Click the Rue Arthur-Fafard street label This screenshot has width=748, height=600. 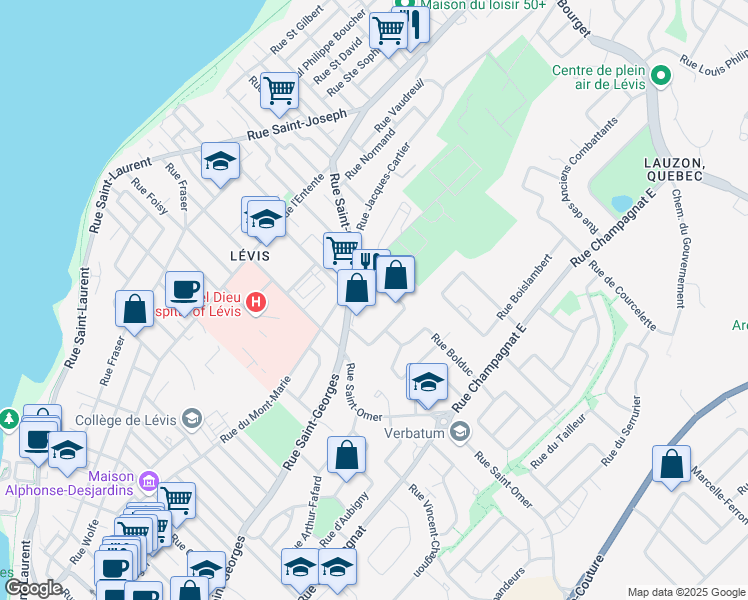pyautogui.click(x=306, y=513)
